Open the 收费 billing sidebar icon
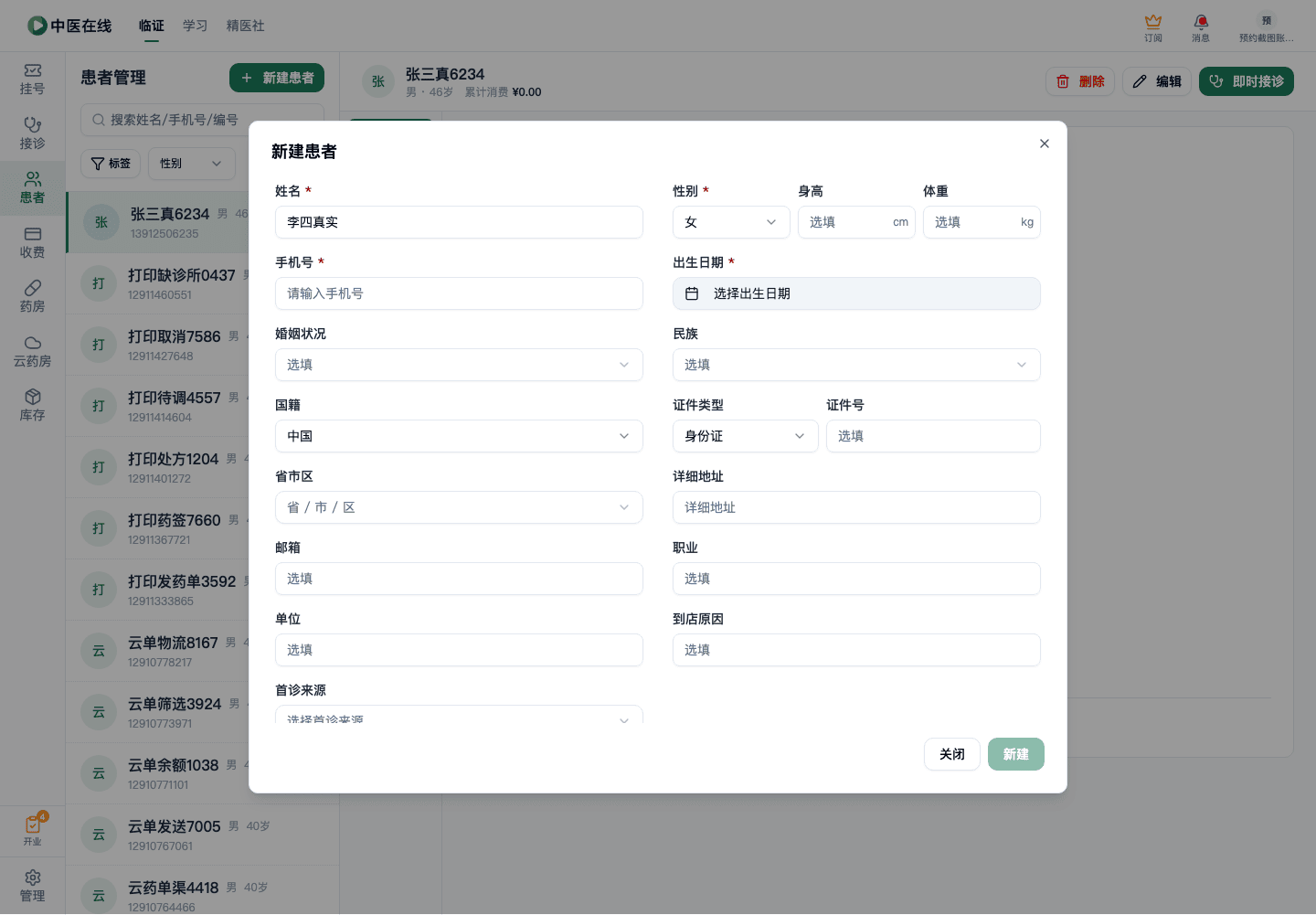Viewport: 1316px width, 915px height. click(32, 243)
